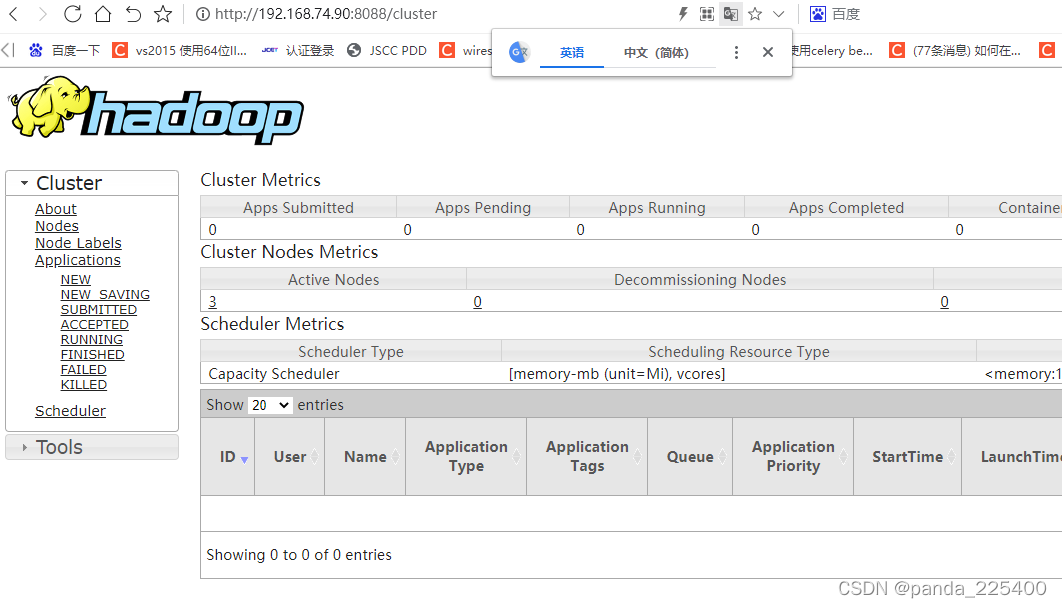Open the 百度一下 bookmark
The height and width of the screenshot is (608, 1062).
point(64,50)
